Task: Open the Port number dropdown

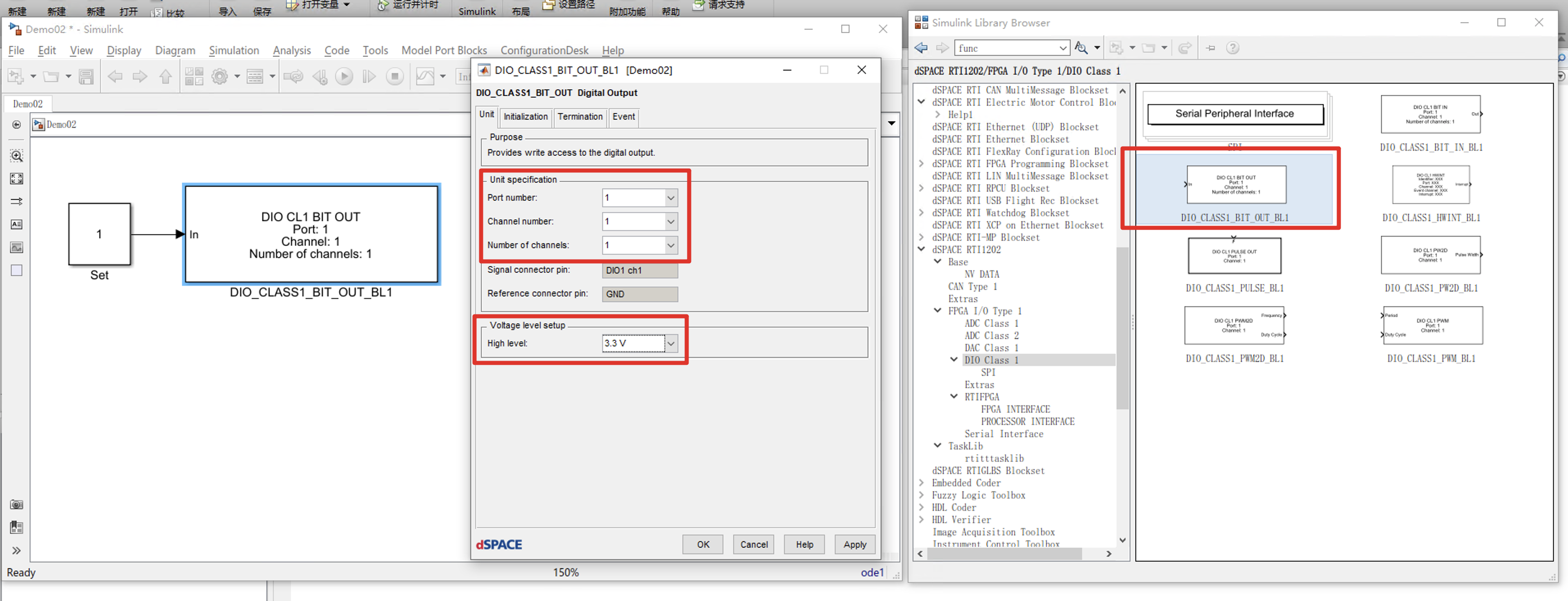Action: point(671,198)
